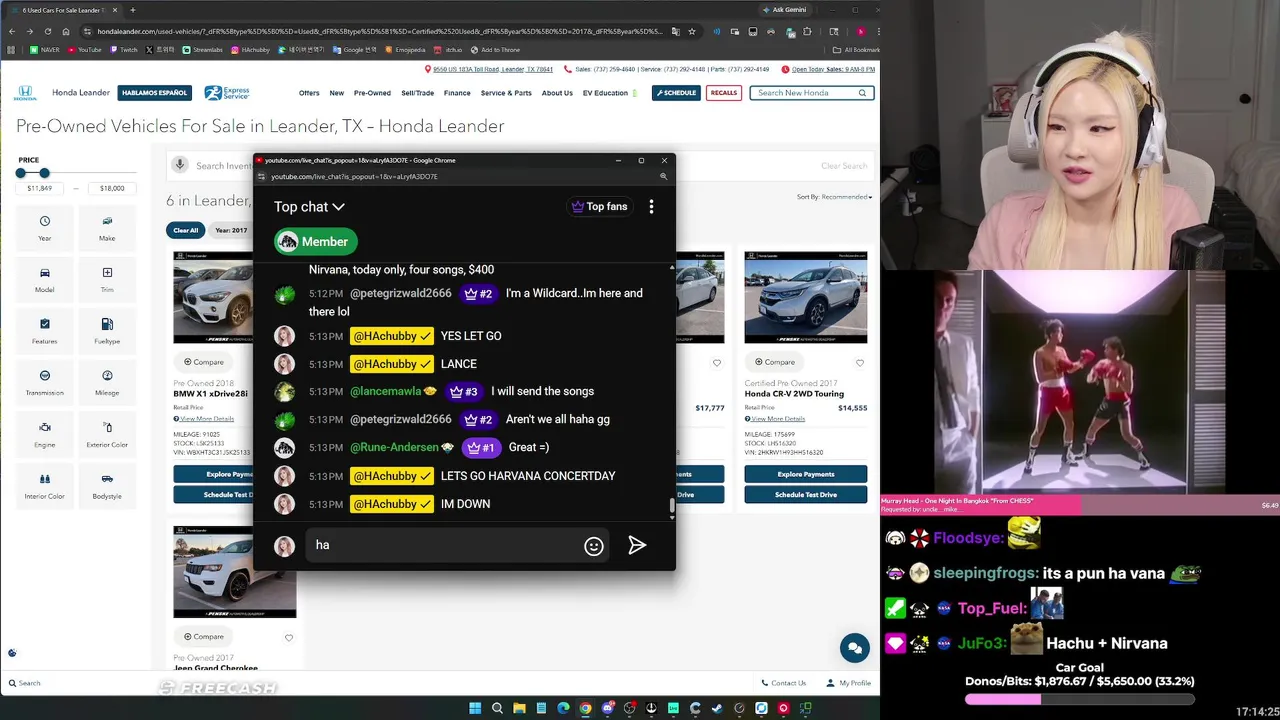Open the Bodystyle filter tile
The height and width of the screenshot is (720, 1280).
pos(107,487)
